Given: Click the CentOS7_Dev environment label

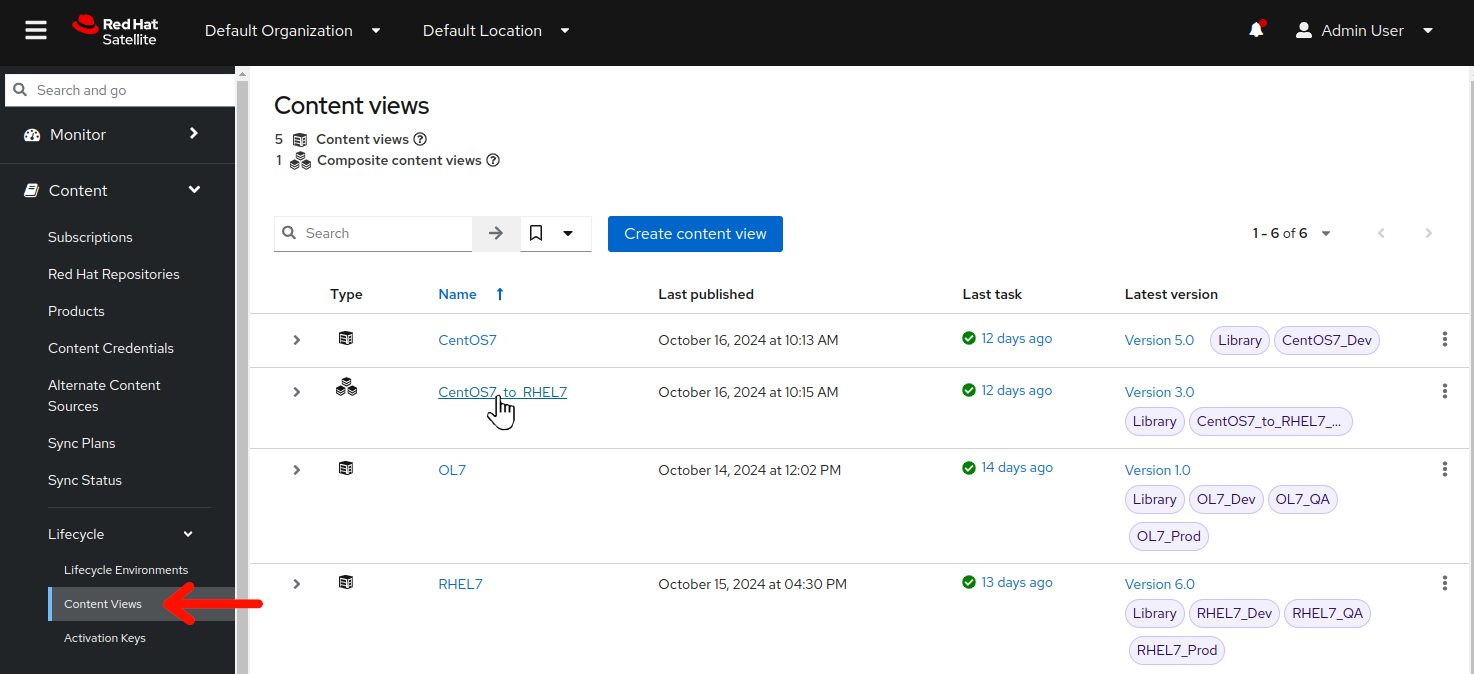Looking at the screenshot, I should tap(1326, 340).
